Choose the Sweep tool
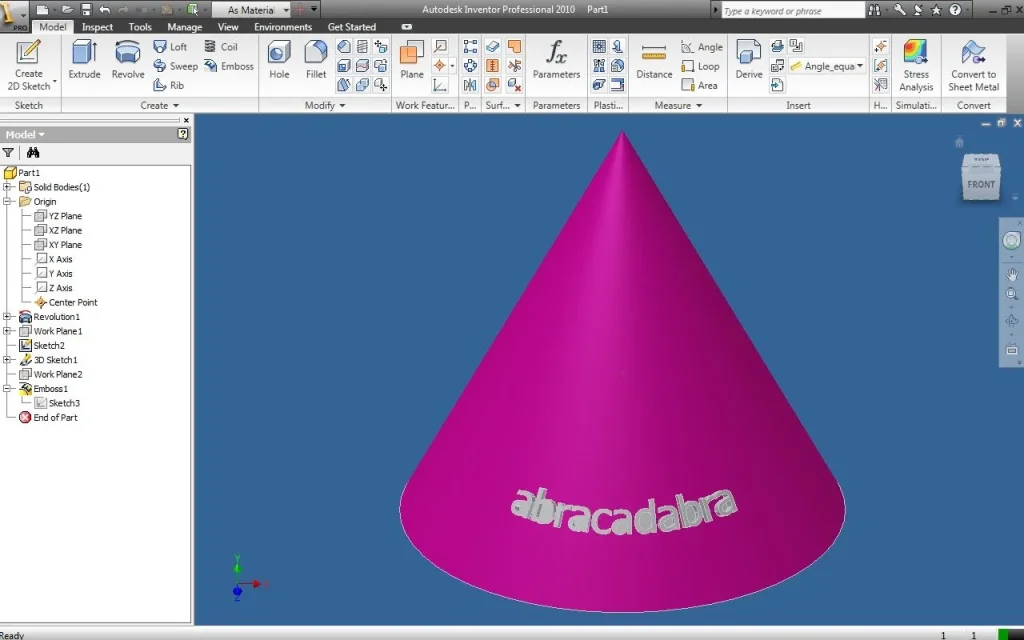 coord(175,66)
